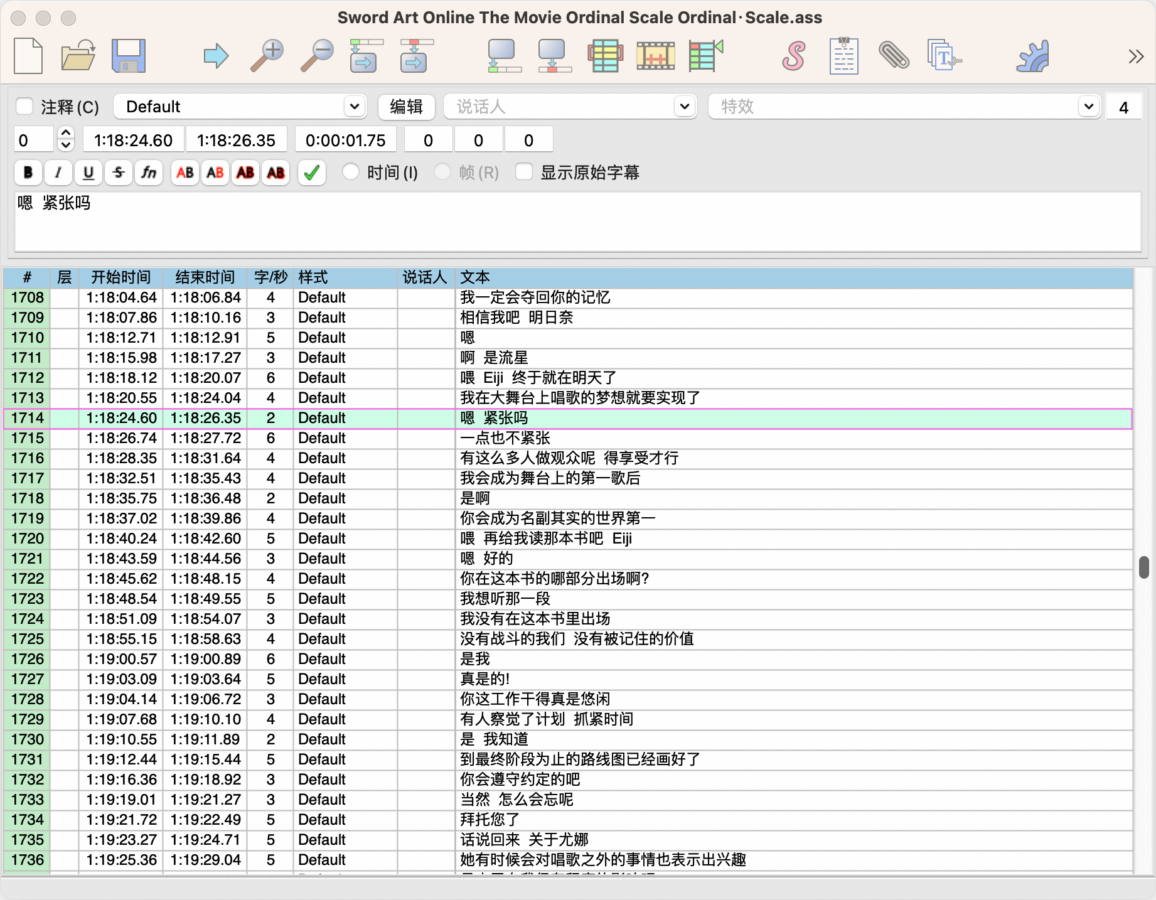Click the 开始时间 column header
1156x900 pixels.
(121, 277)
